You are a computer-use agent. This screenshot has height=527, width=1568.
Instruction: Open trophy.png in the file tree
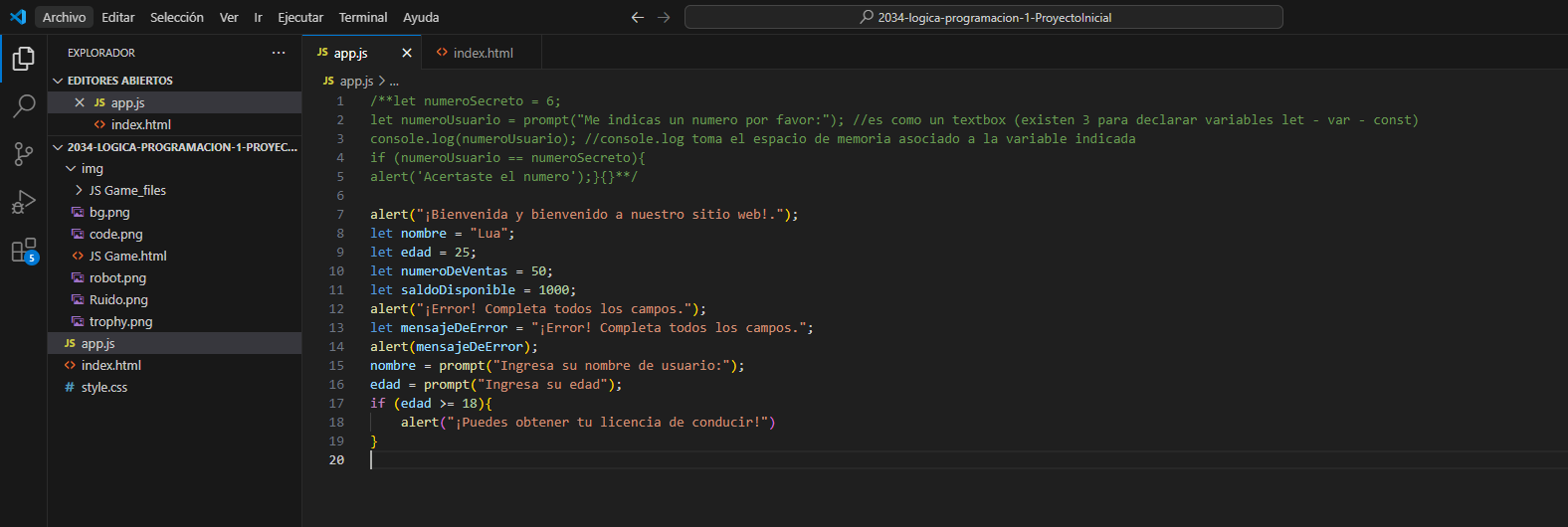click(174, 321)
